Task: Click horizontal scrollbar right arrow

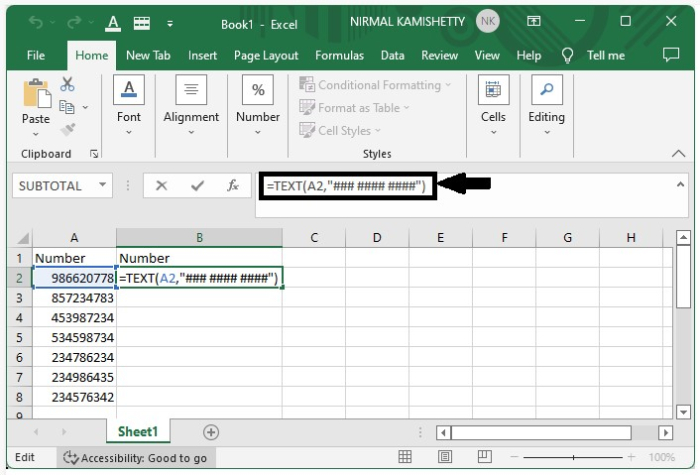Action: point(665,433)
